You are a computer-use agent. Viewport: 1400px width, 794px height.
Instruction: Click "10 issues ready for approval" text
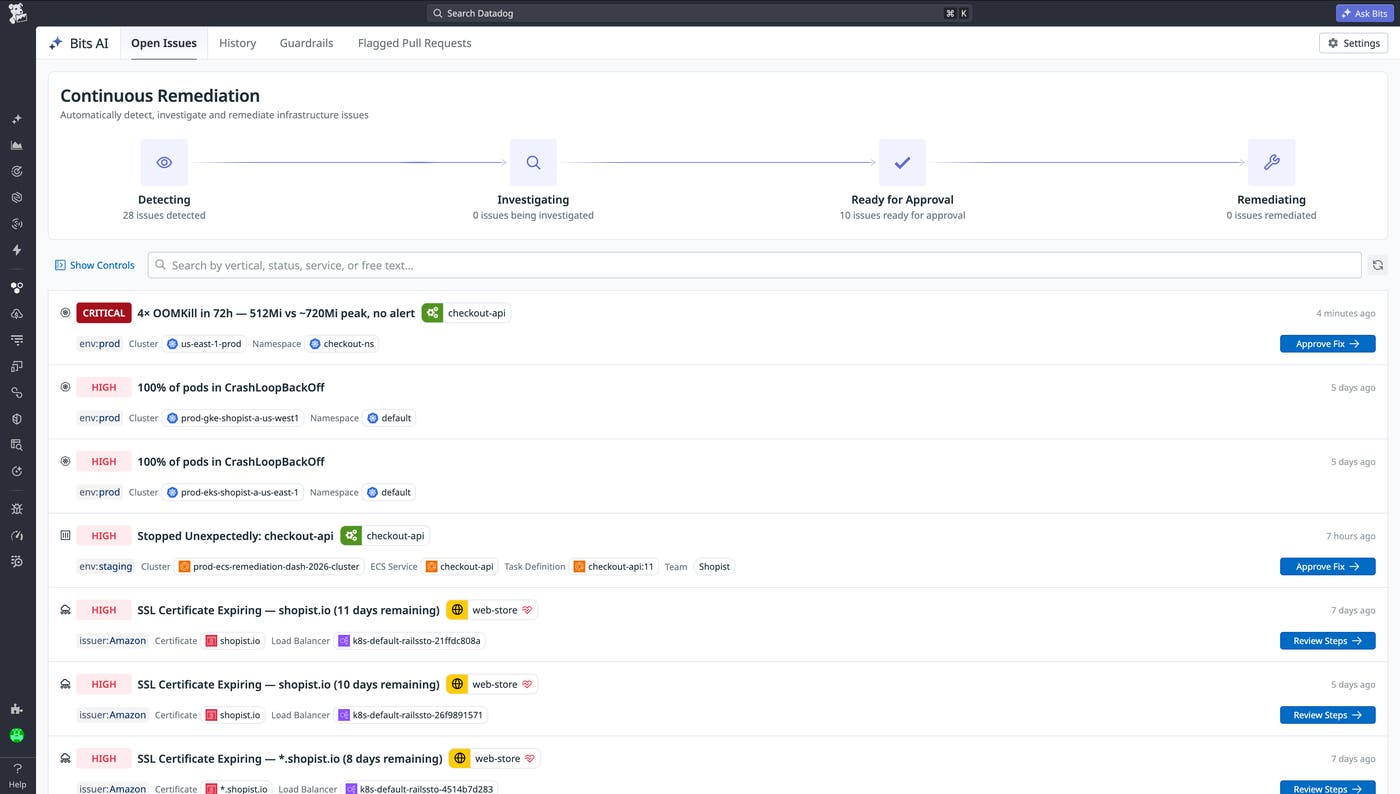click(902, 215)
